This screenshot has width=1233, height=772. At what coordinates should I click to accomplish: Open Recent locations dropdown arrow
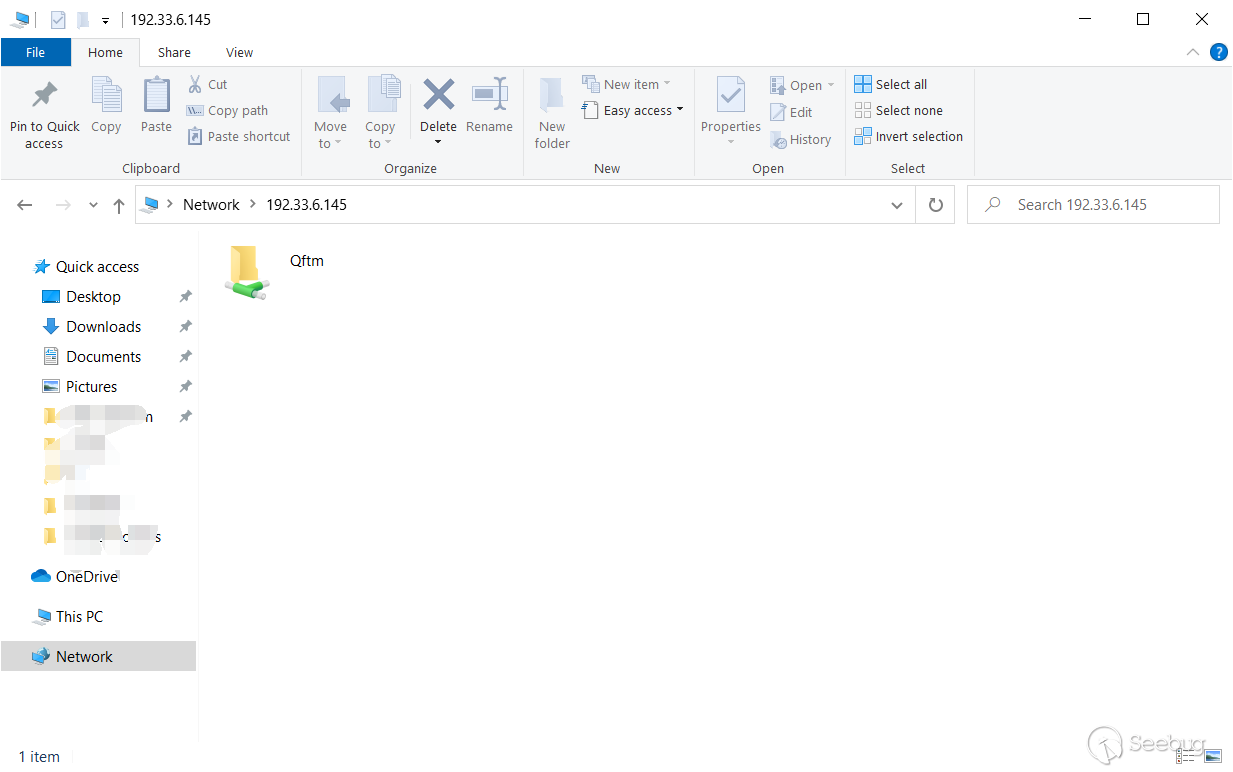[94, 205]
